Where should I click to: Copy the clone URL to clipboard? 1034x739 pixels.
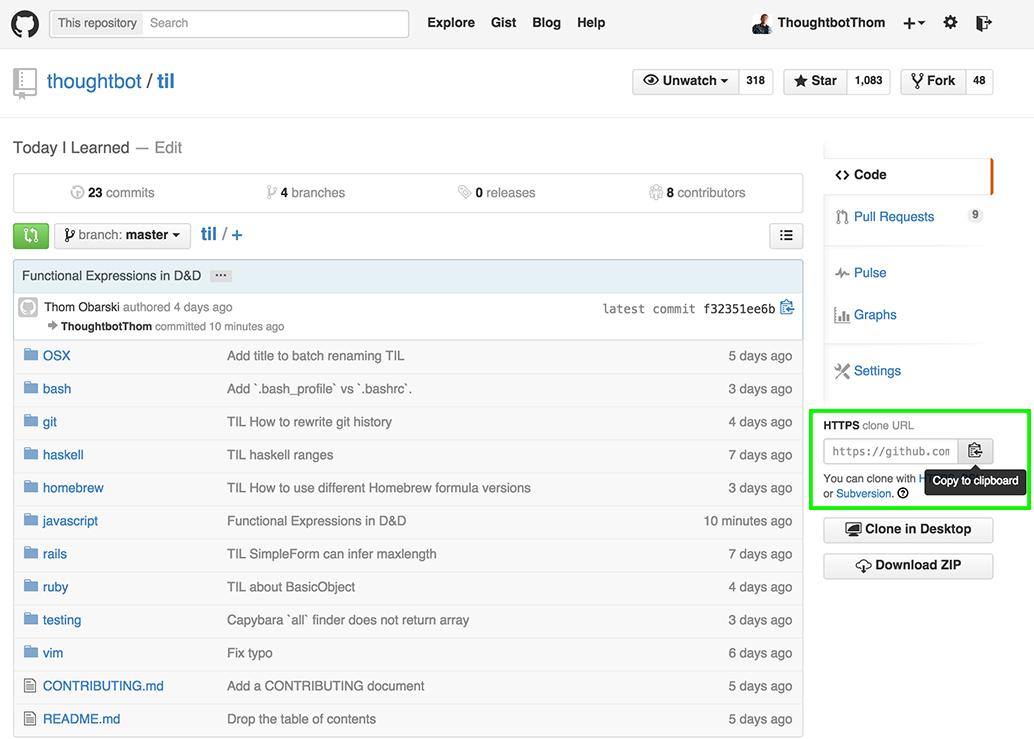(x=975, y=451)
